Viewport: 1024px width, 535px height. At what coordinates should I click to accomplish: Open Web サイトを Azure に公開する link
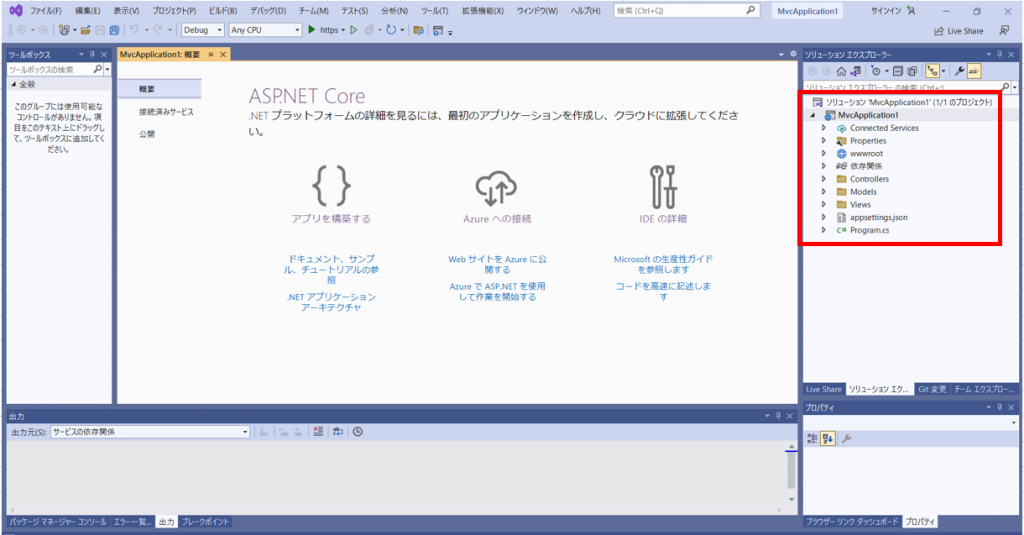pyautogui.click(x=497, y=265)
